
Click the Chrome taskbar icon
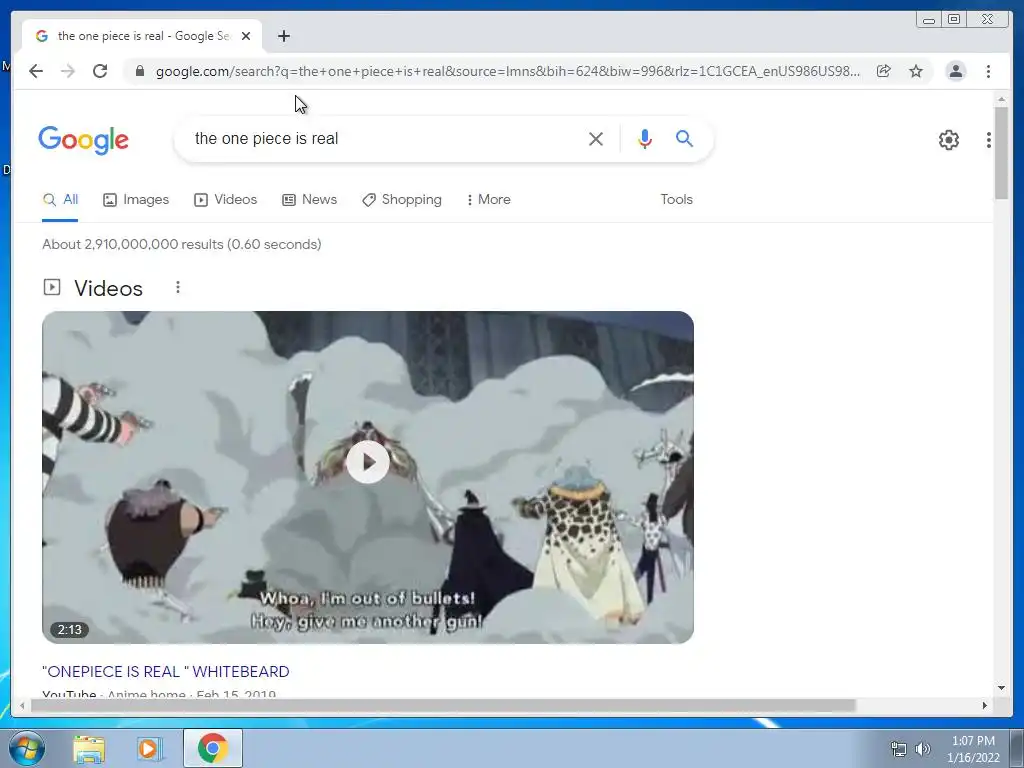(213, 748)
